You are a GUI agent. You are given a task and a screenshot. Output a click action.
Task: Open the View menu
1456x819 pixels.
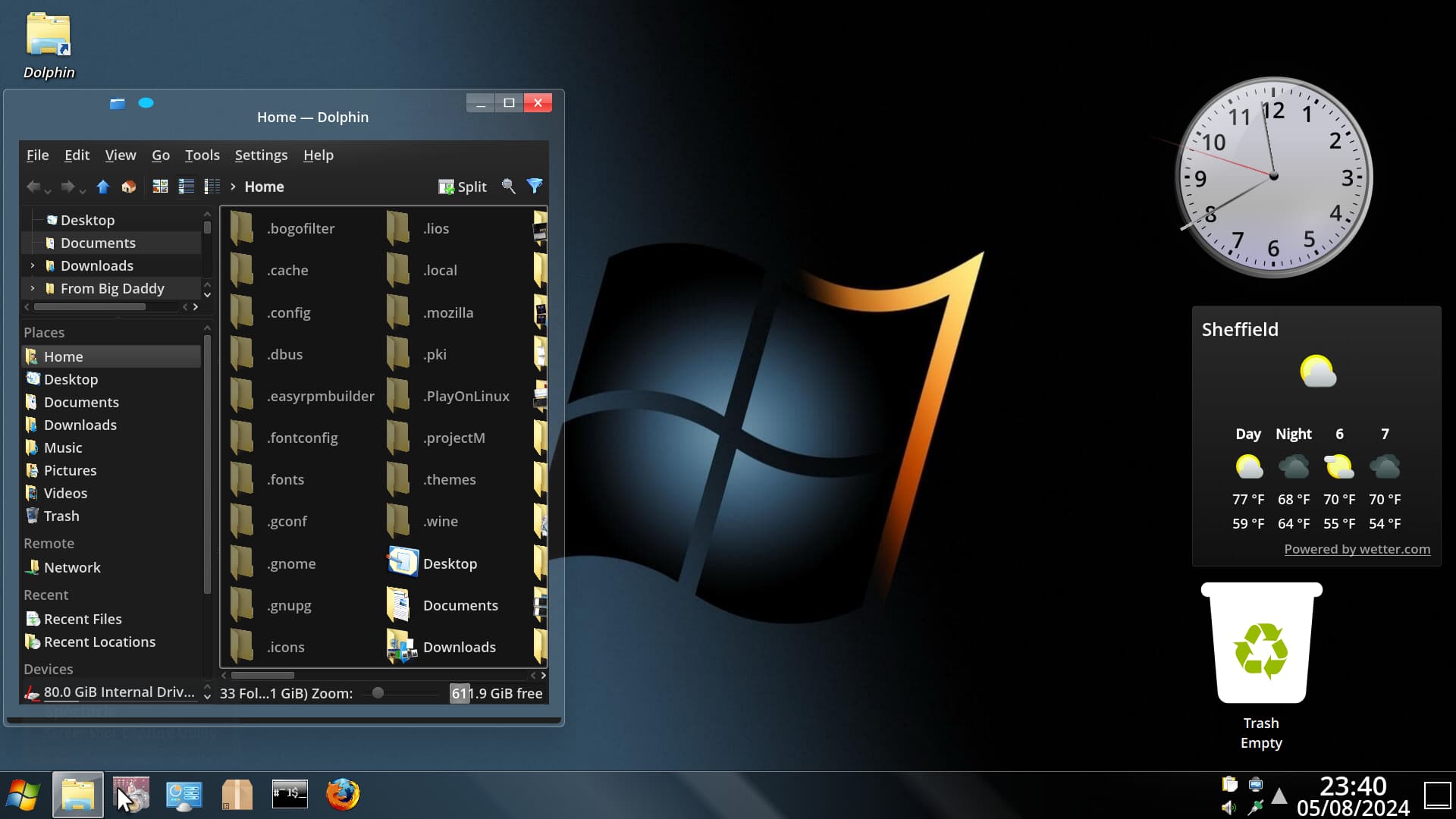coord(121,155)
